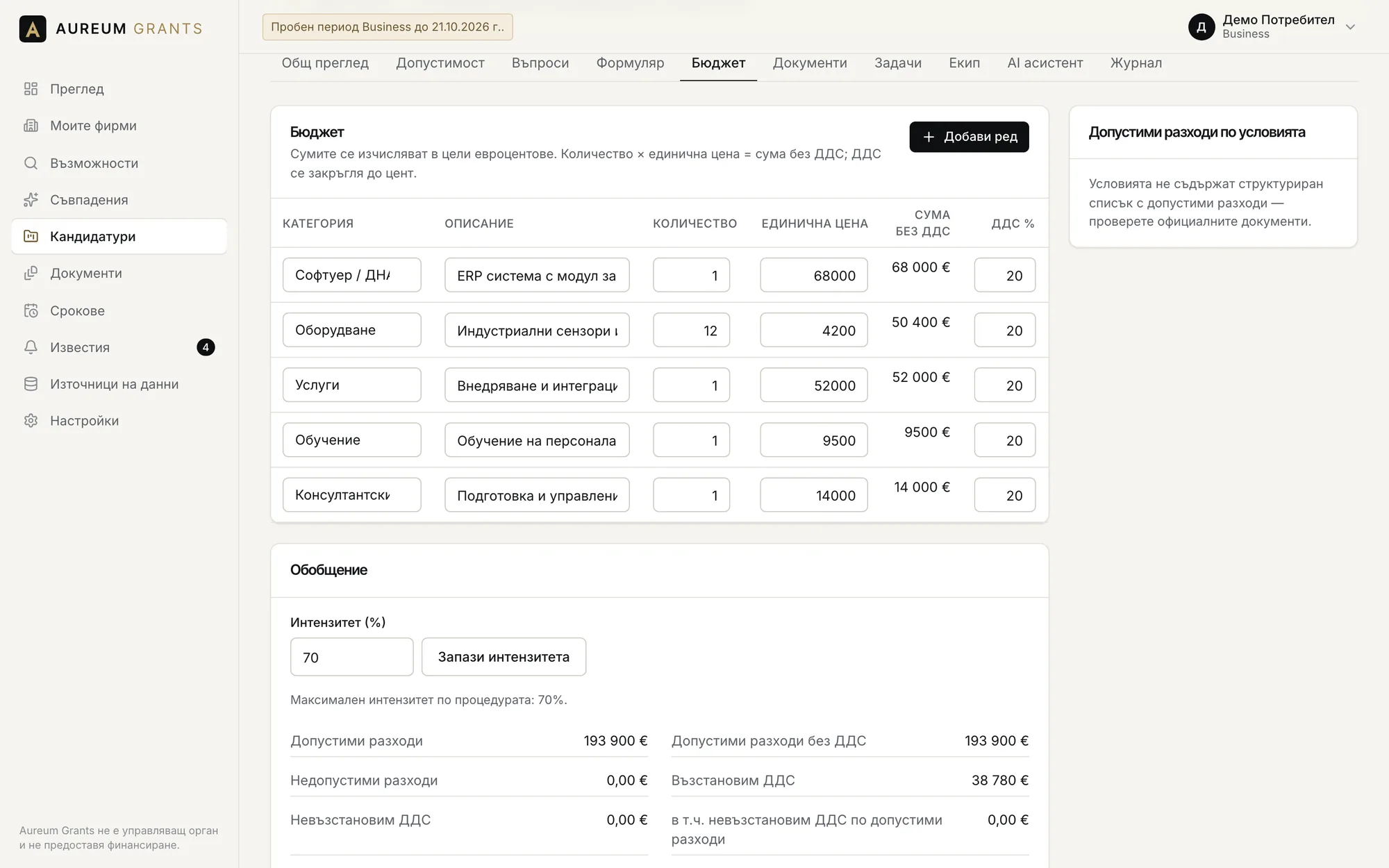Click the Моите фирми building icon
The height and width of the screenshot is (868, 1389).
[x=31, y=126]
